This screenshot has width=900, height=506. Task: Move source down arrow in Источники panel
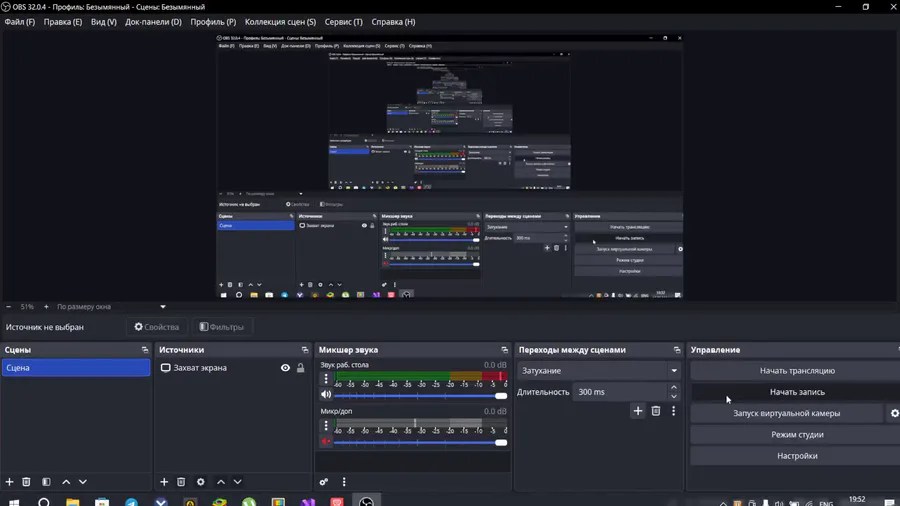tap(238, 482)
